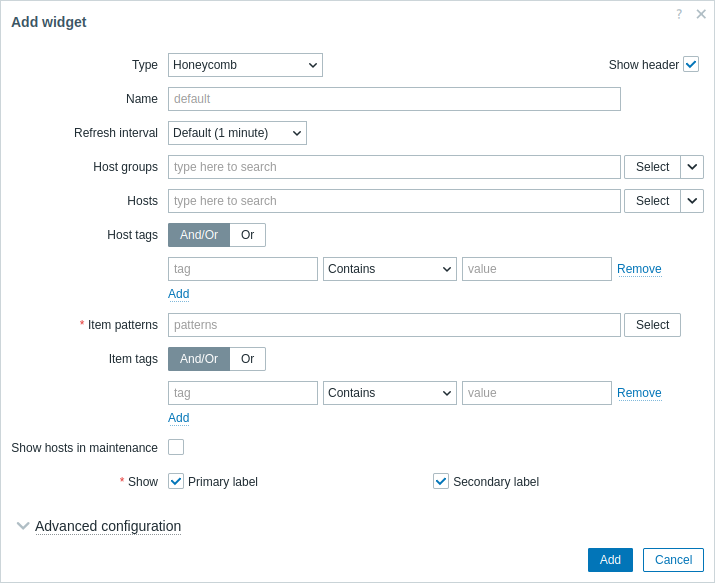
Task: Open the Hosts select arrow dropdown
Action: coord(692,201)
